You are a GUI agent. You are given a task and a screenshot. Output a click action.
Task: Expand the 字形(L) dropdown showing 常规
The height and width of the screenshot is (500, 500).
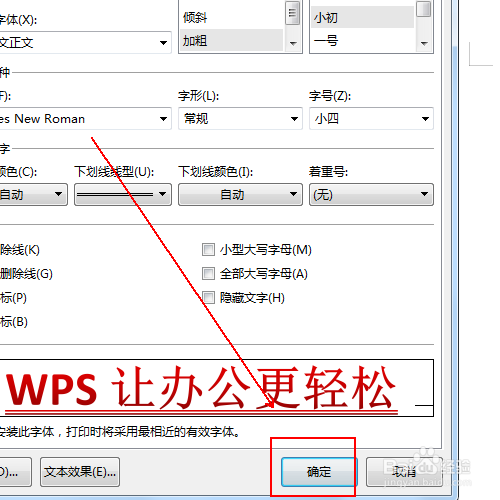point(240,119)
